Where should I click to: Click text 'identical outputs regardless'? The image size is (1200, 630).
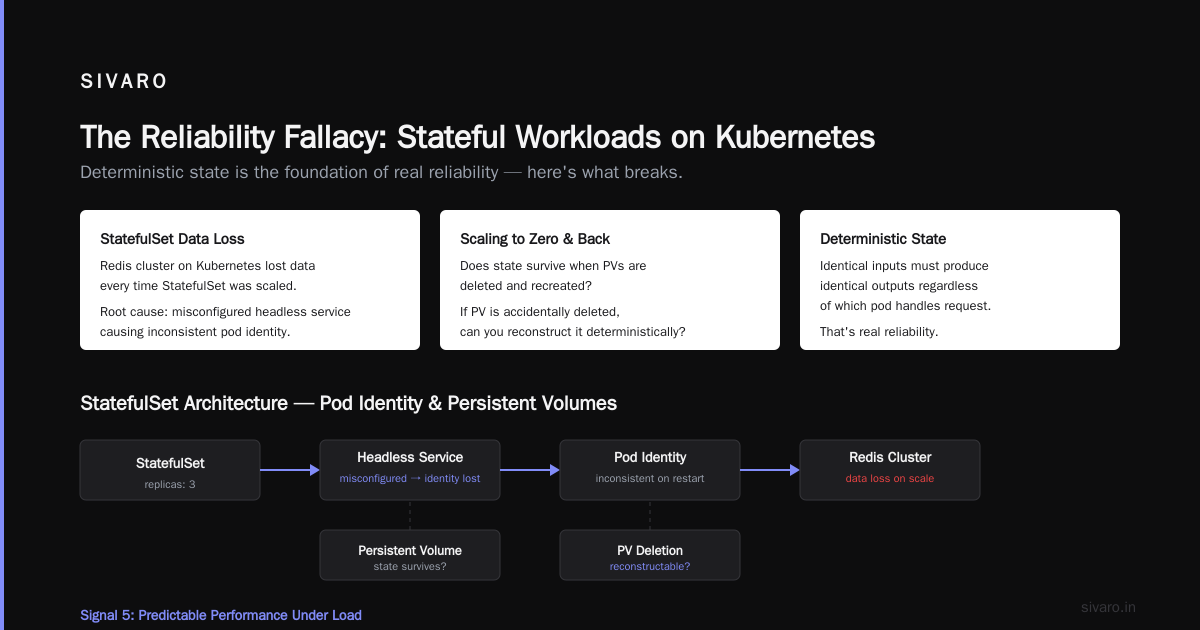tap(899, 286)
